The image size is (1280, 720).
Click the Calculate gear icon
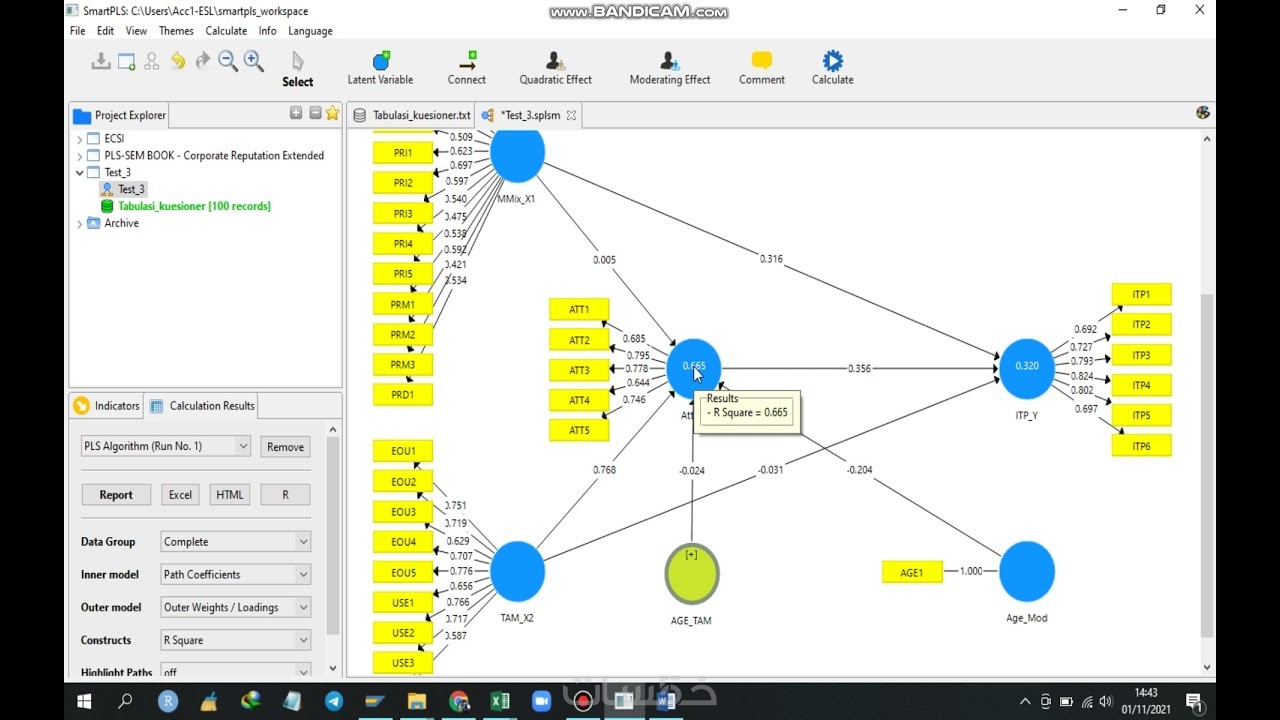click(832, 69)
